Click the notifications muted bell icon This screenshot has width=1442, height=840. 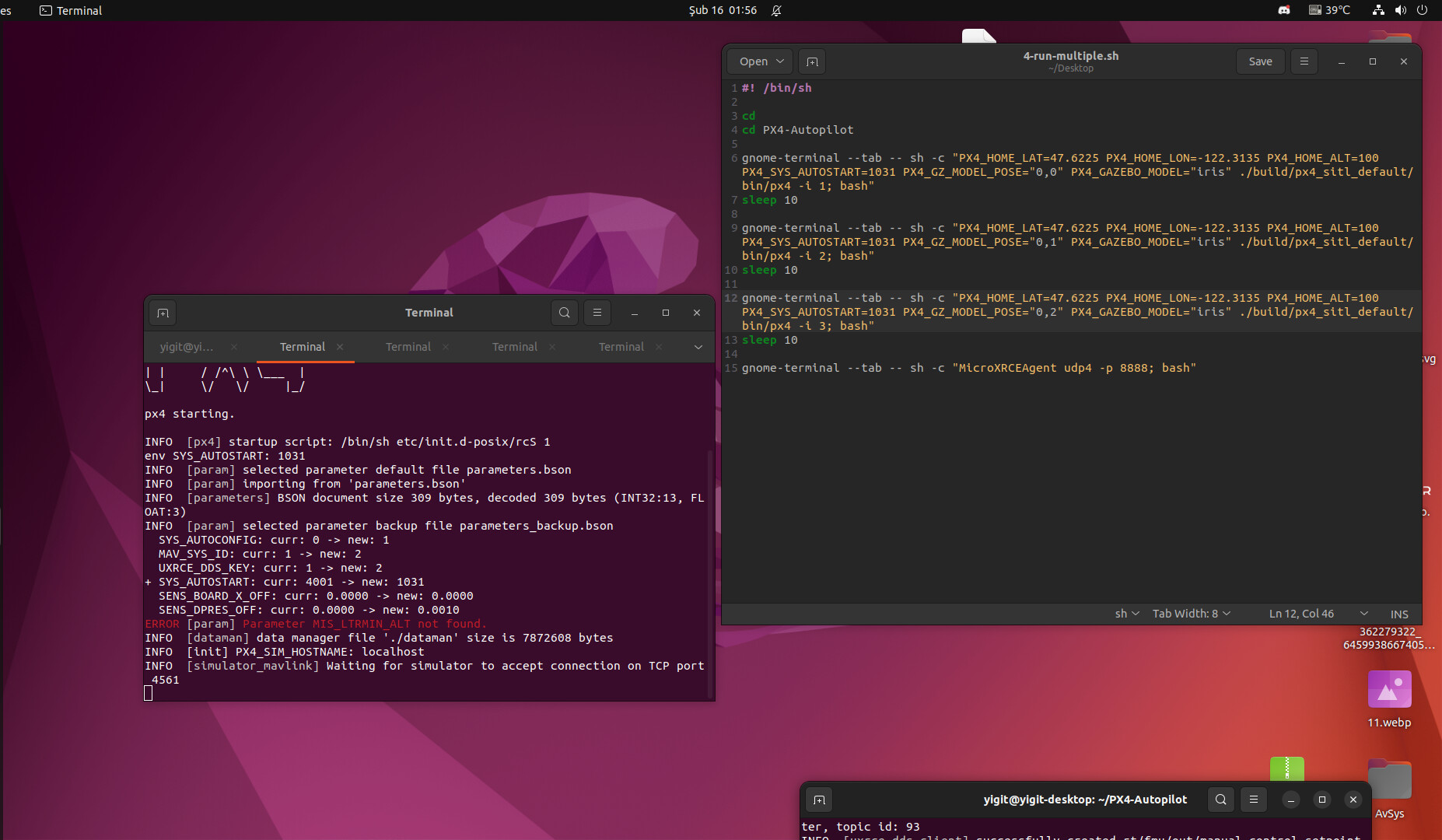(776, 10)
